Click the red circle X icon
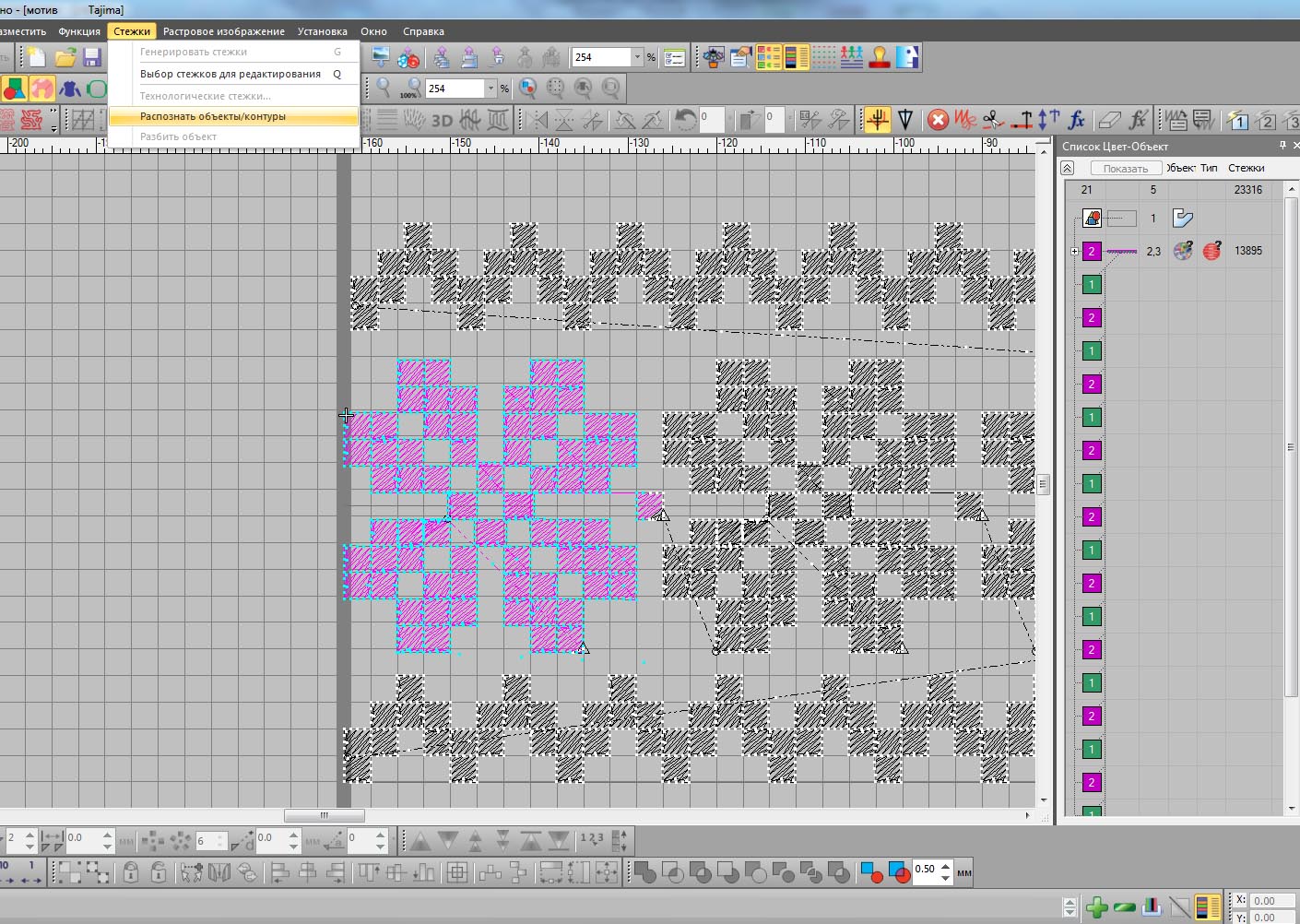This screenshot has width=1300, height=924. tap(938, 120)
